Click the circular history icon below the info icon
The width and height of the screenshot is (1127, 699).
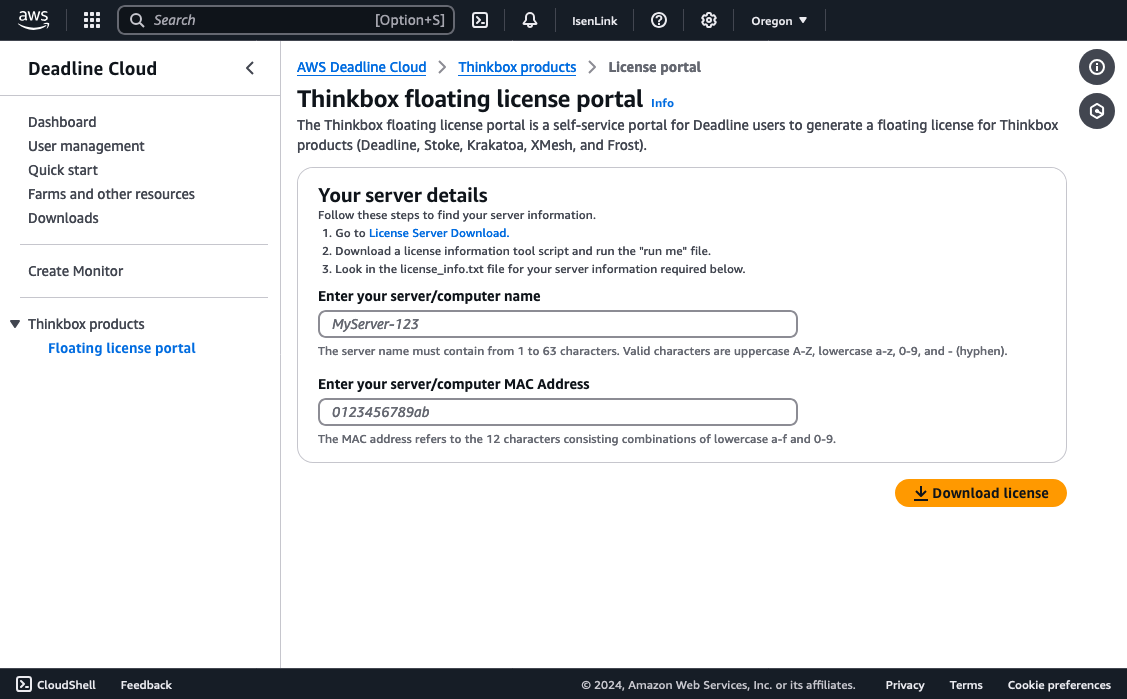[x=1096, y=111]
